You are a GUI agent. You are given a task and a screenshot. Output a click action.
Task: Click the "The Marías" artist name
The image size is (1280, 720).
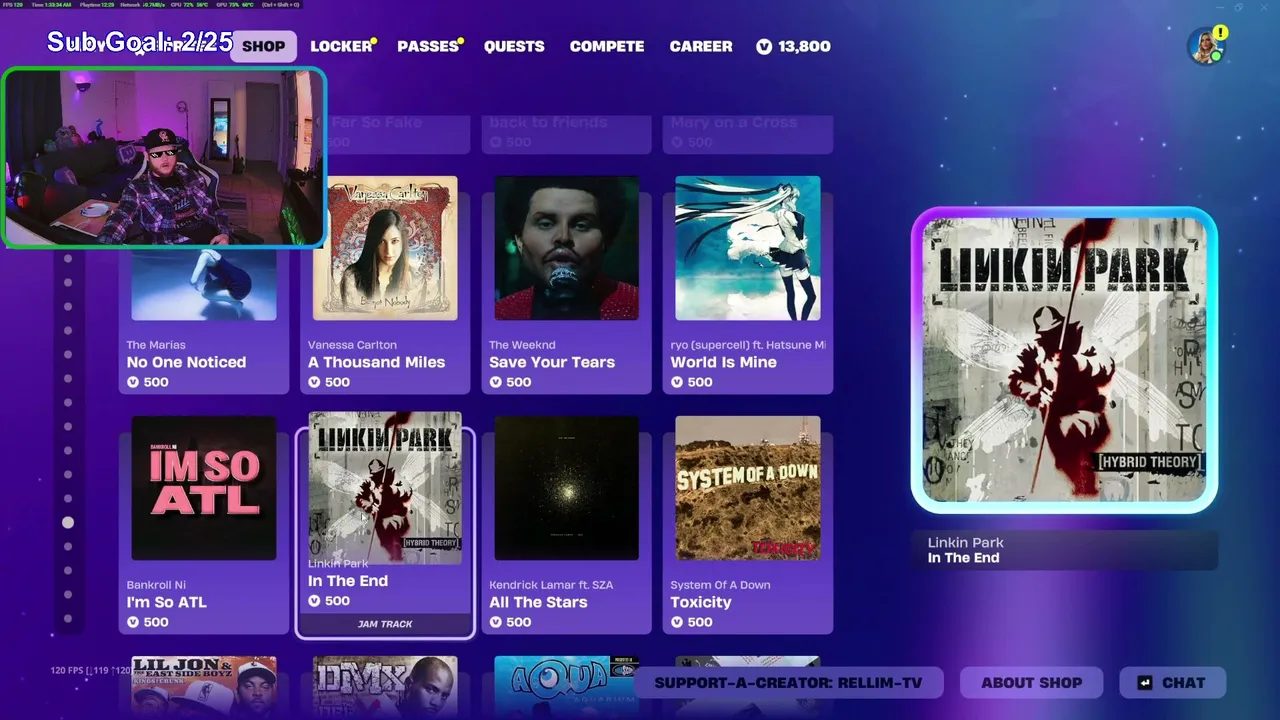pyautogui.click(x=156, y=345)
